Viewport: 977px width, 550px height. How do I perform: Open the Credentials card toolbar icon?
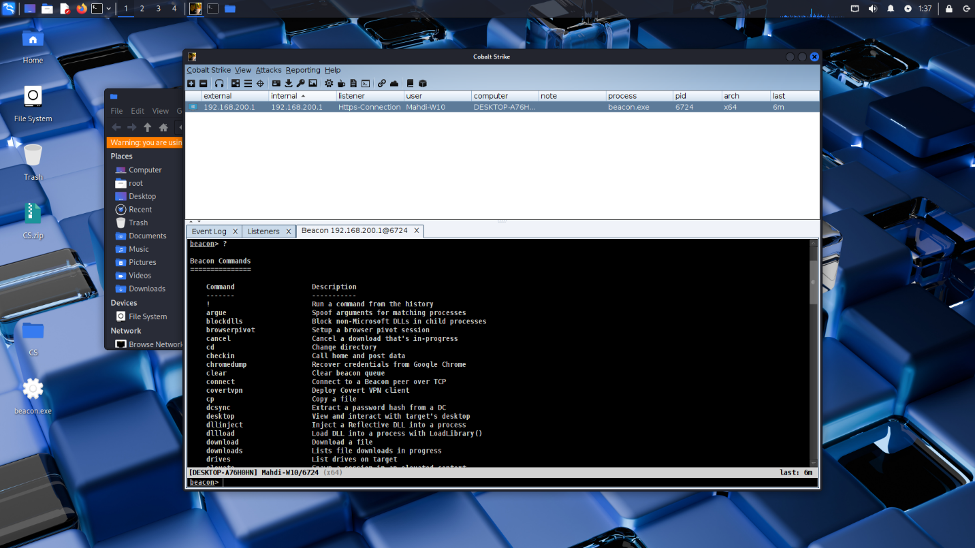pos(276,83)
